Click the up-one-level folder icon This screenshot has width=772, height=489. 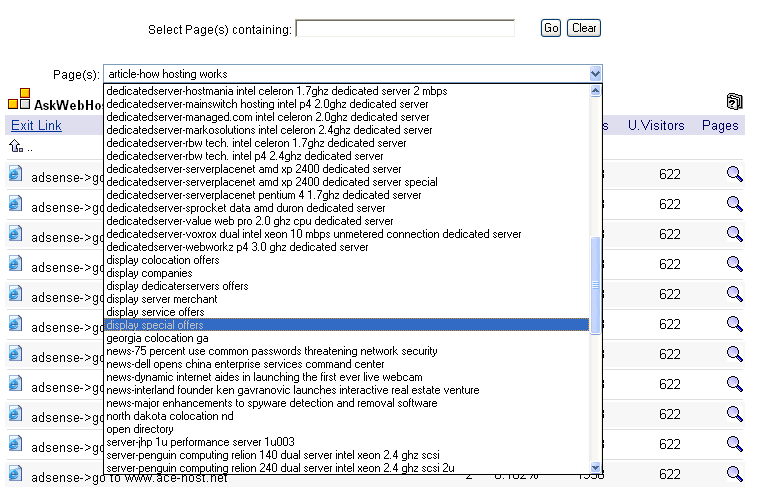(16, 146)
